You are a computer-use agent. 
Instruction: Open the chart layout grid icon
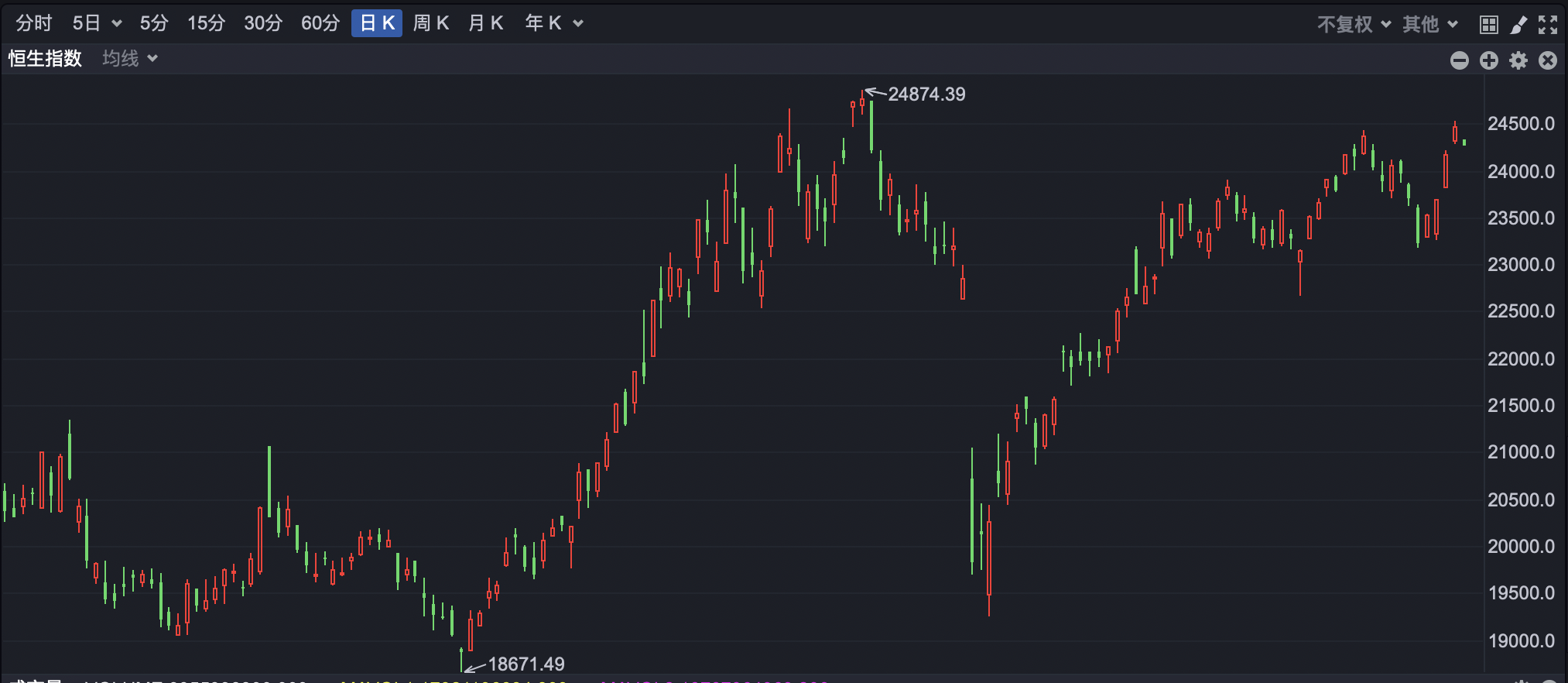(x=1488, y=25)
